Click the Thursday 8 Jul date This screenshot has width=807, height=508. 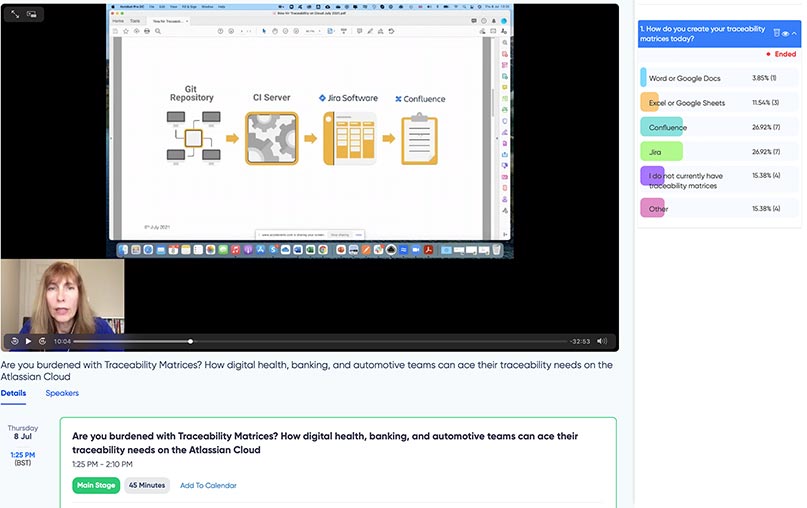(x=23, y=432)
